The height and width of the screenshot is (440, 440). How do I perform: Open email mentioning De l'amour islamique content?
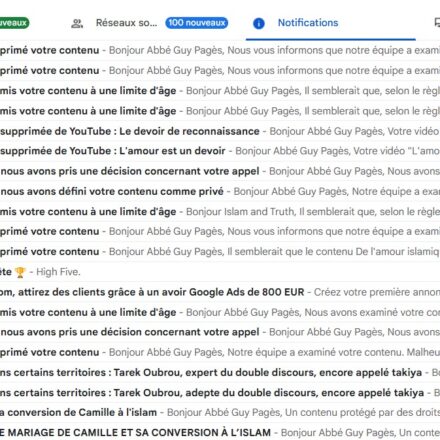click(x=220, y=252)
